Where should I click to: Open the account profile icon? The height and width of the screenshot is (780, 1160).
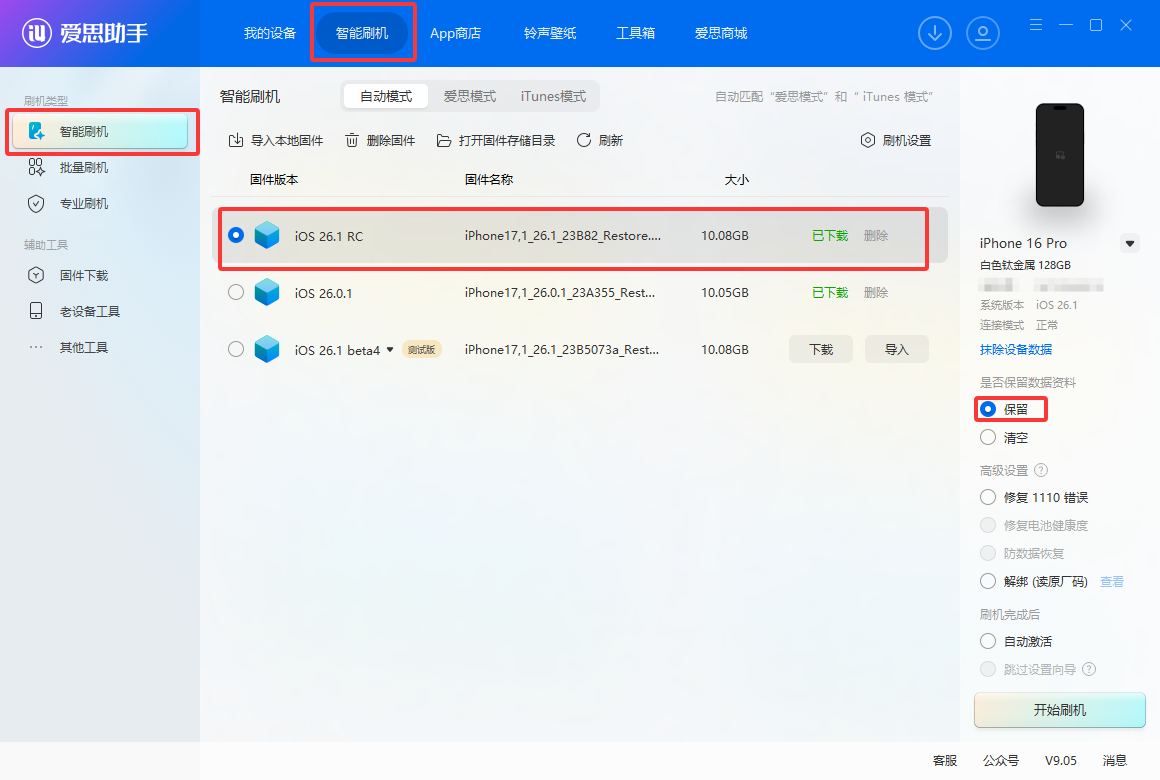point(983,33)
